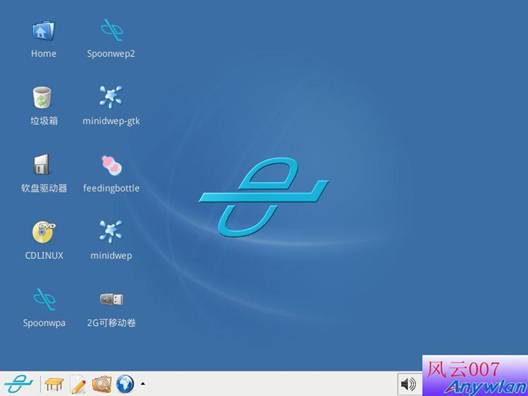Launch the minidwep desktop icon

click(x=111, y=231)
